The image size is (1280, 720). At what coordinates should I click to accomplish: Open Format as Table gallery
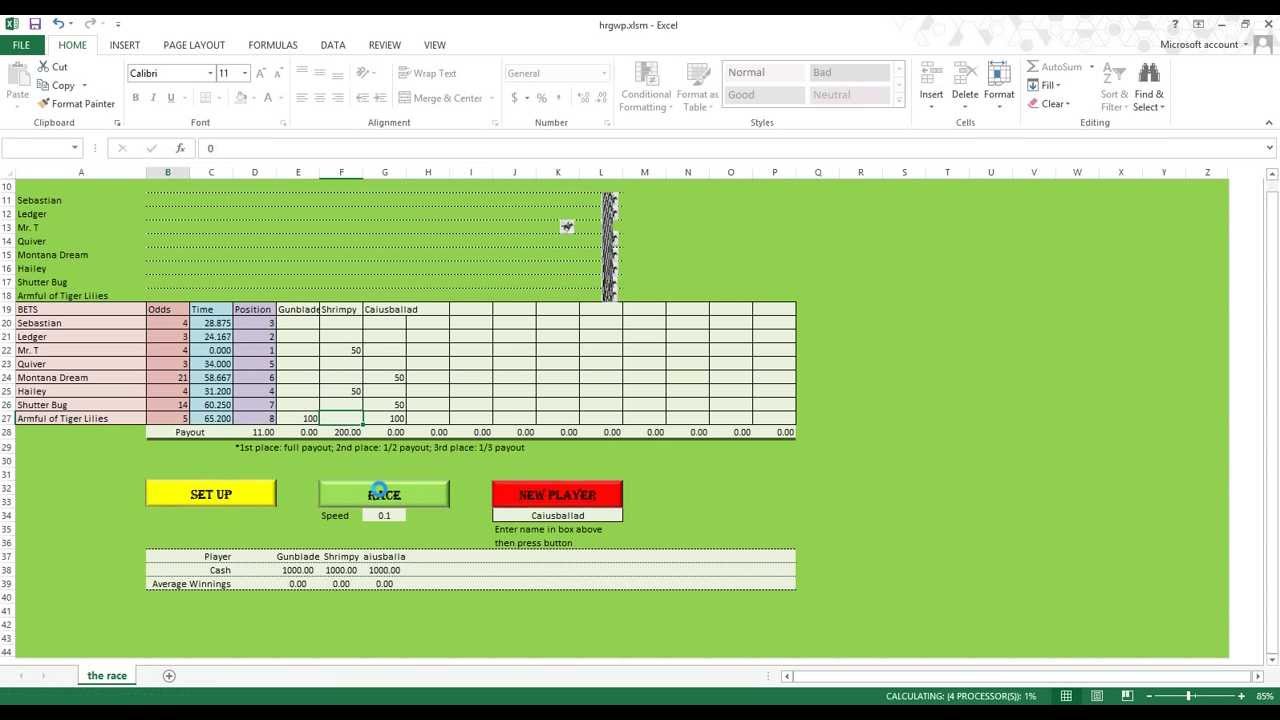tap(697, 88)
